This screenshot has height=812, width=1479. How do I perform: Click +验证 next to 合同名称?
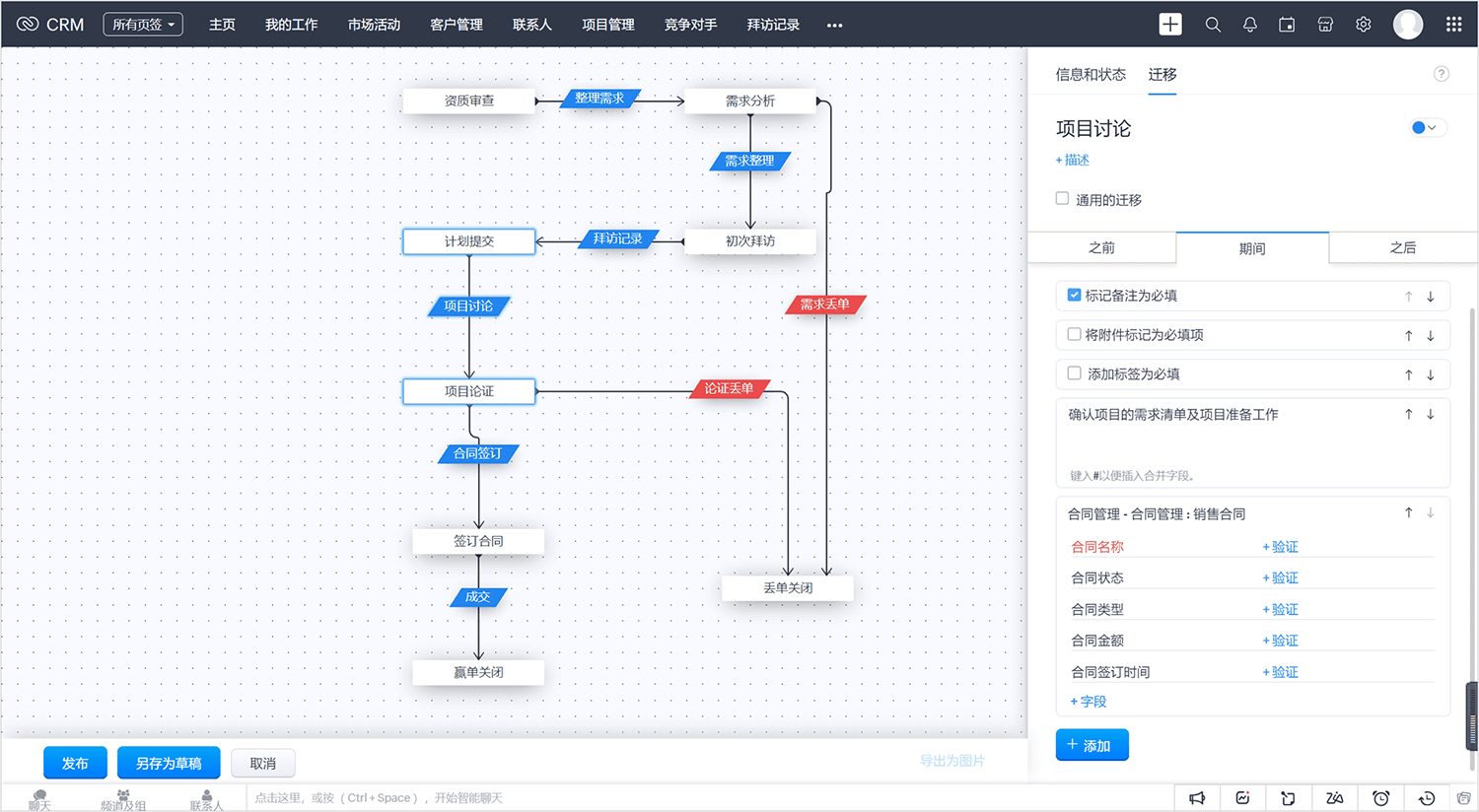[1281, 547]
